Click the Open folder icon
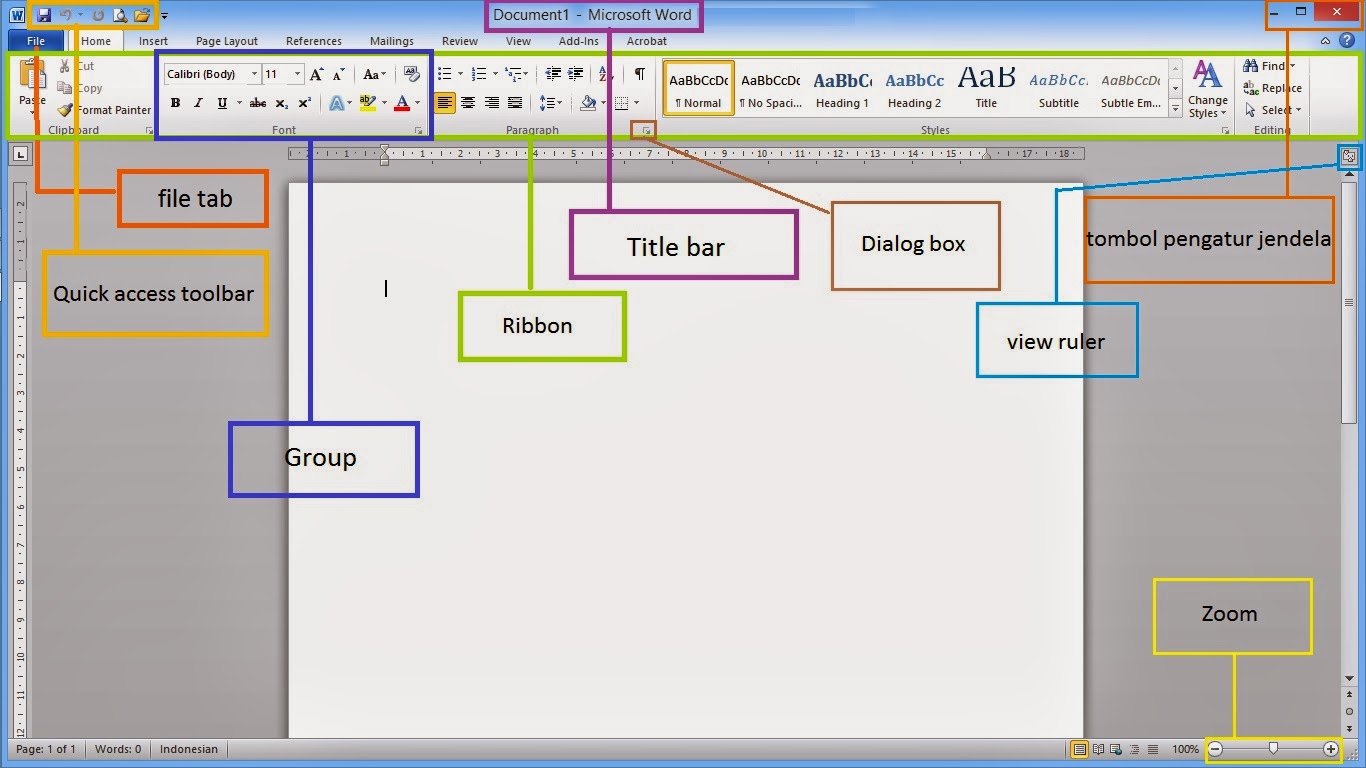 (x=142, y=15)
